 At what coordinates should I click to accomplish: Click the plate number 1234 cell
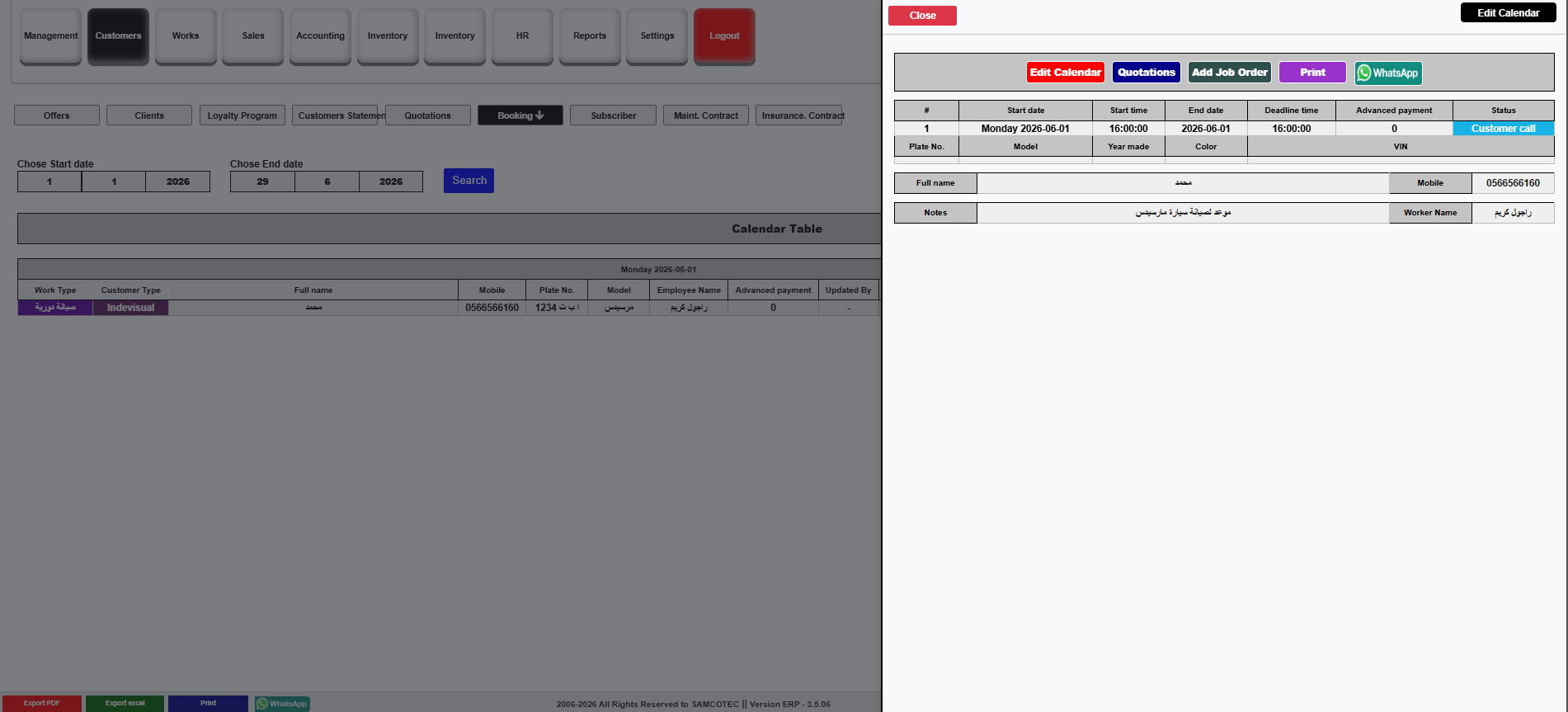(x=557, y=308)
